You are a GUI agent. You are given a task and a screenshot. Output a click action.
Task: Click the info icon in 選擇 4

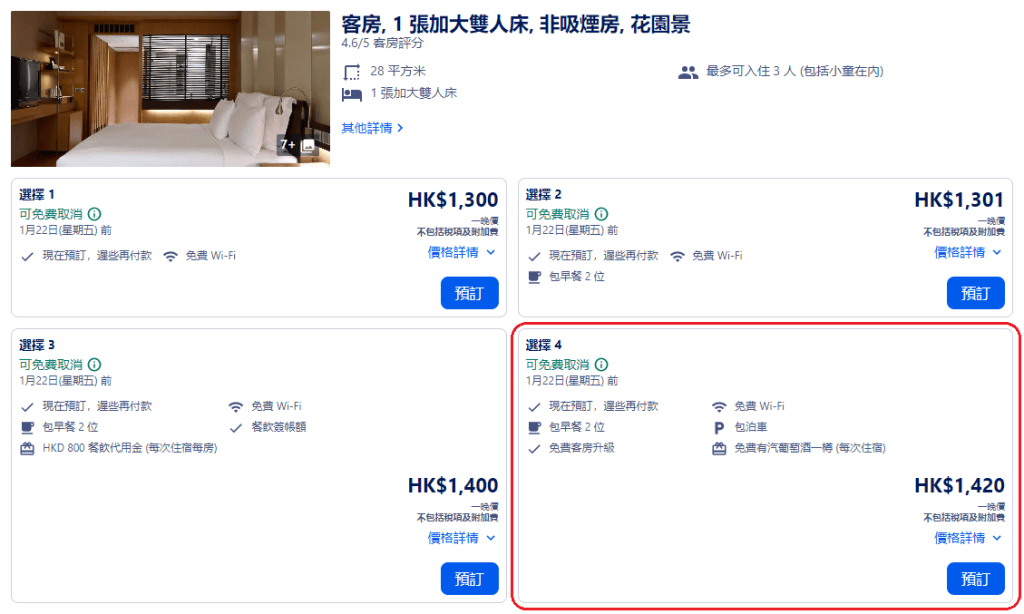[x=601, y=365]
